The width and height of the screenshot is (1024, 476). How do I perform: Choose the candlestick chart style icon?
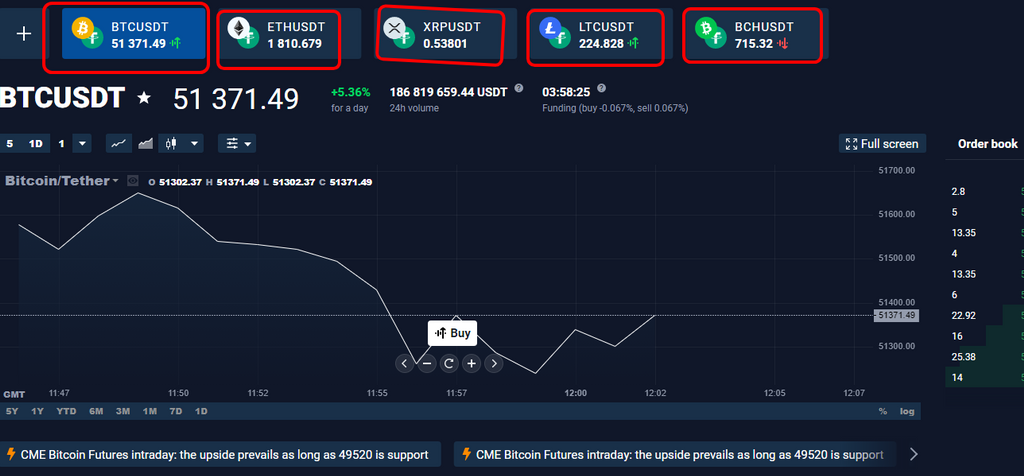[x=171, y=144]
